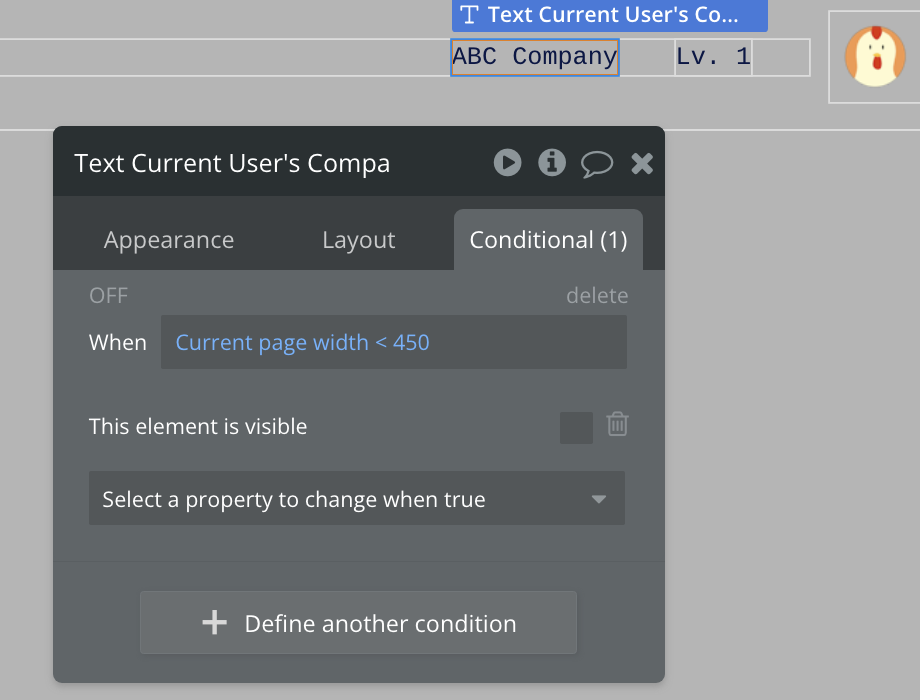Toggle the condition OFF indicator
The height and width of the screenshot is (700, 920).
click(109, 295)
